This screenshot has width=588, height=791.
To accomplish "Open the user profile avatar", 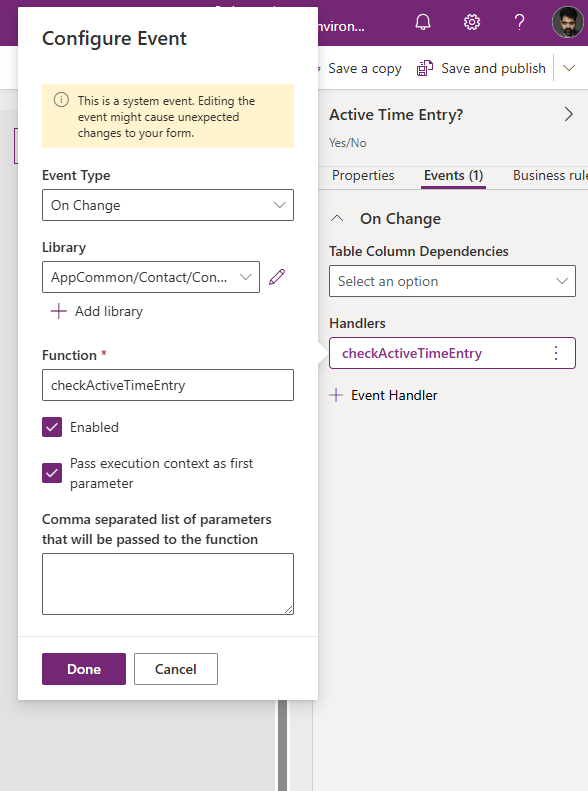I will coord(568,22).
